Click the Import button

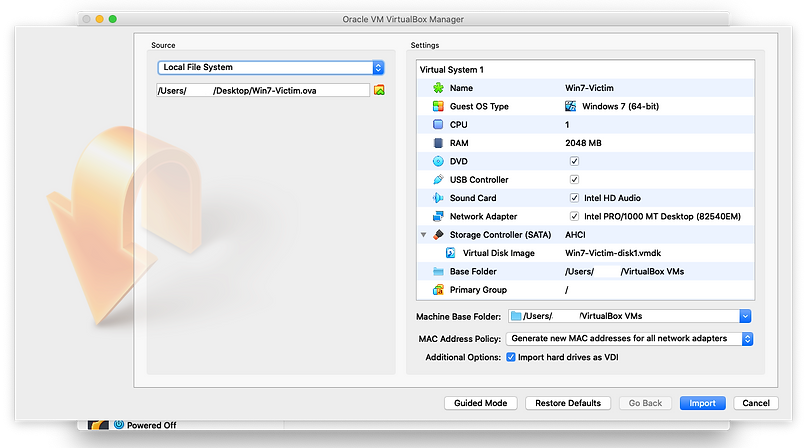(703, 403)
